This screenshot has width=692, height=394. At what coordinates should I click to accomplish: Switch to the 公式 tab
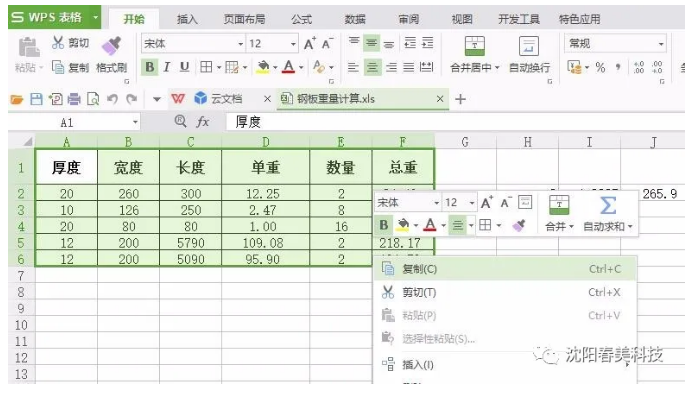pyautogui.click(x=301, y=19)
